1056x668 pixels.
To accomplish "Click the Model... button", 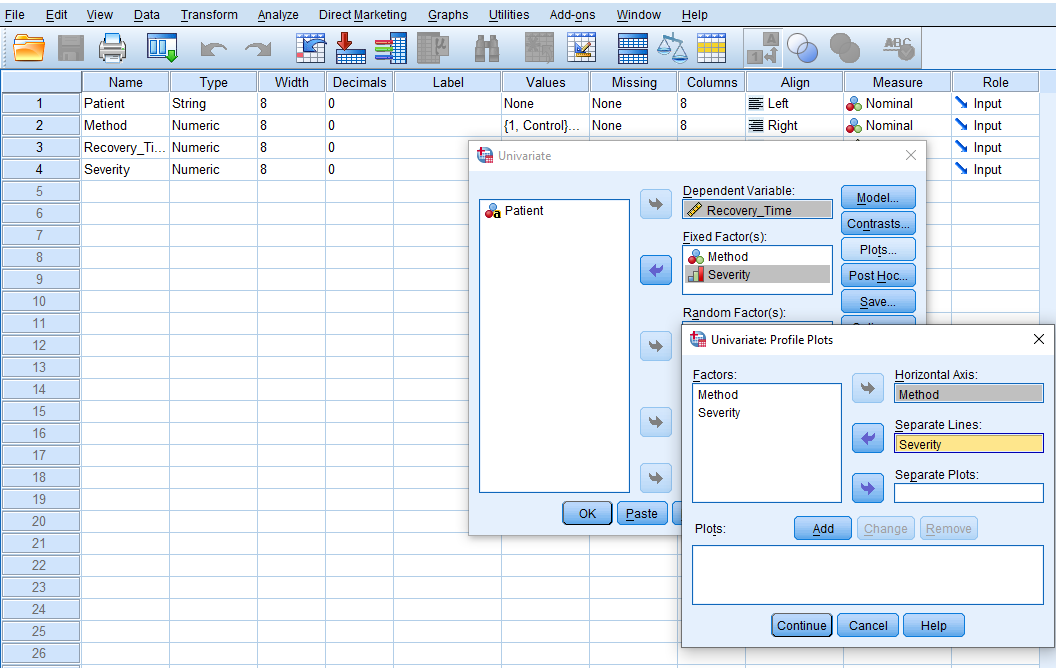I will 878,197.
